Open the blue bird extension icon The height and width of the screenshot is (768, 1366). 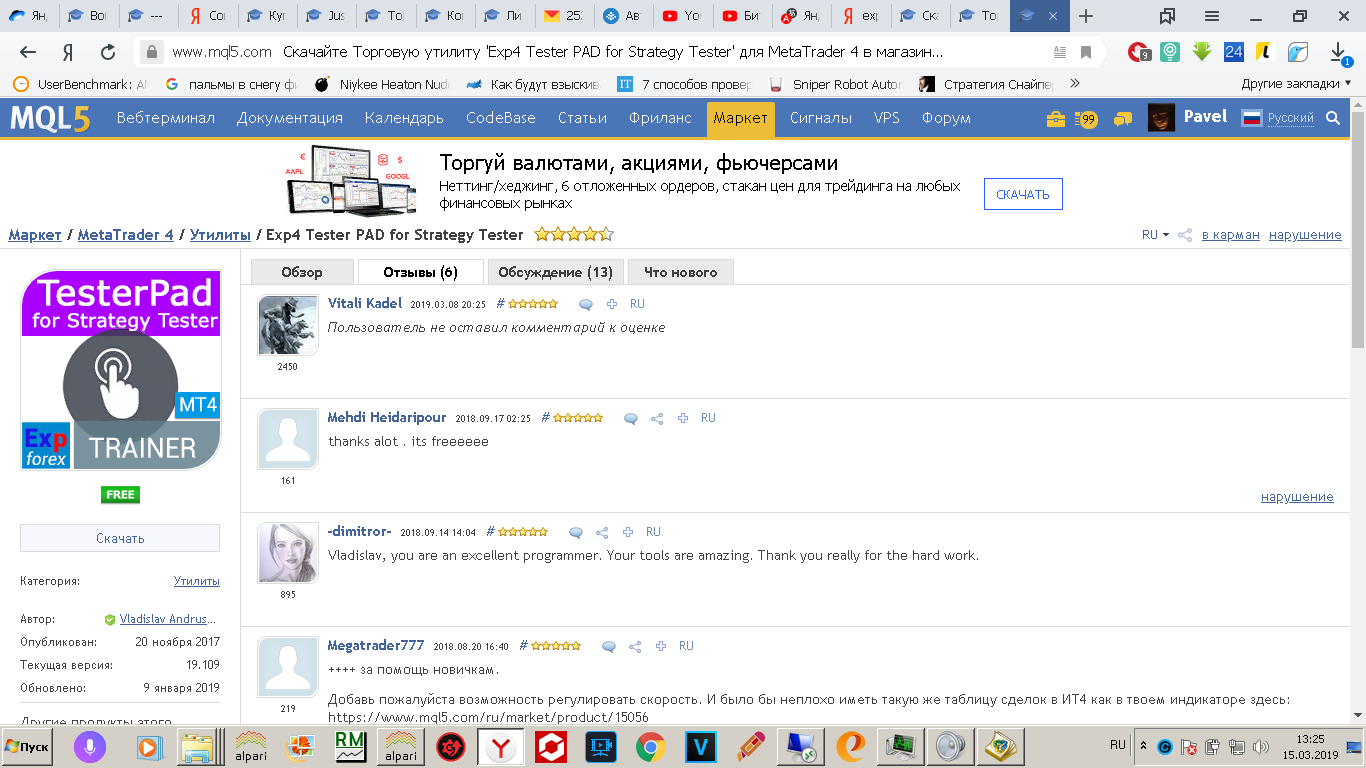click(x=1298, y=52)
